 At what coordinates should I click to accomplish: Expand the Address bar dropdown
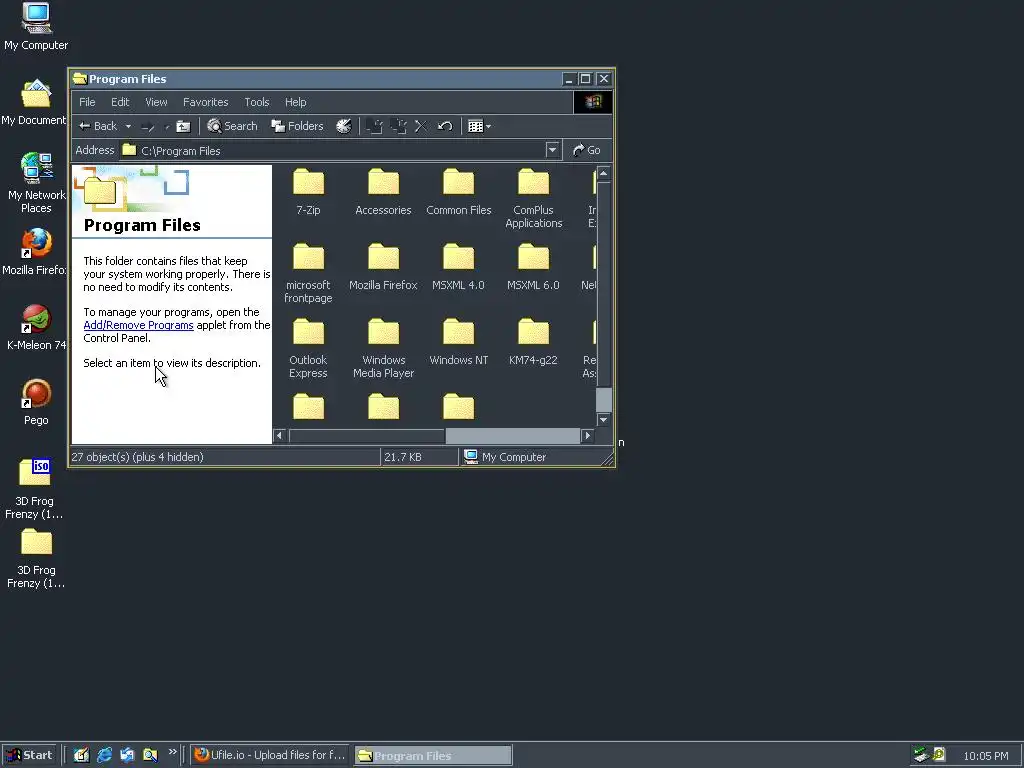click(552, 150)
